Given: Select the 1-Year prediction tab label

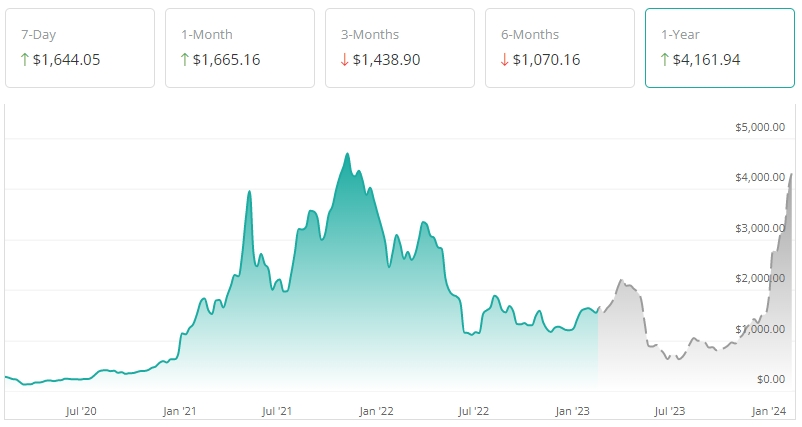Looking at the screenshot, I should (682, 34).
